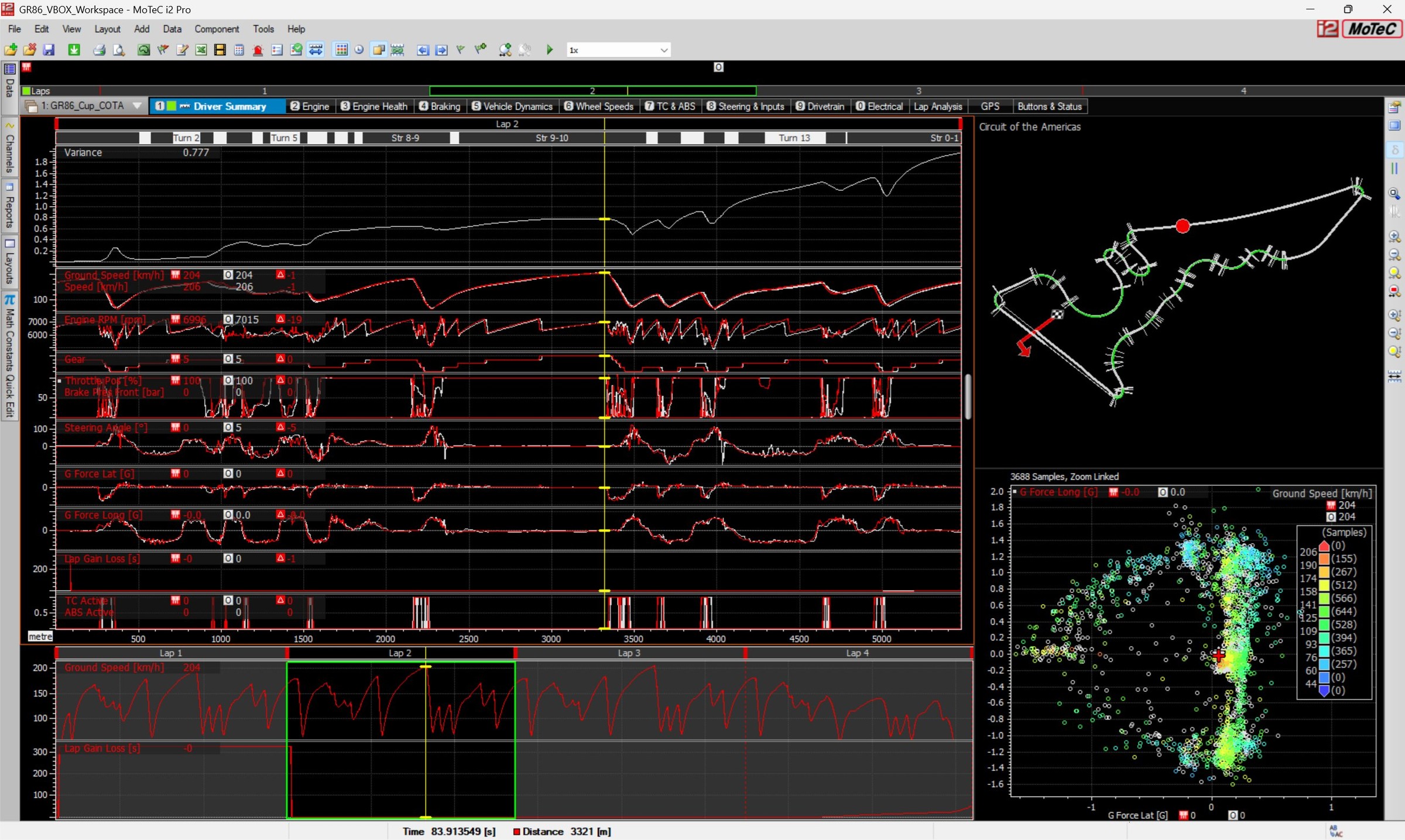The height and width of the screenshot is (840, 1405).
Task: Click the 206 km/h red legend swatch
Action: (x=1324, y=546)
